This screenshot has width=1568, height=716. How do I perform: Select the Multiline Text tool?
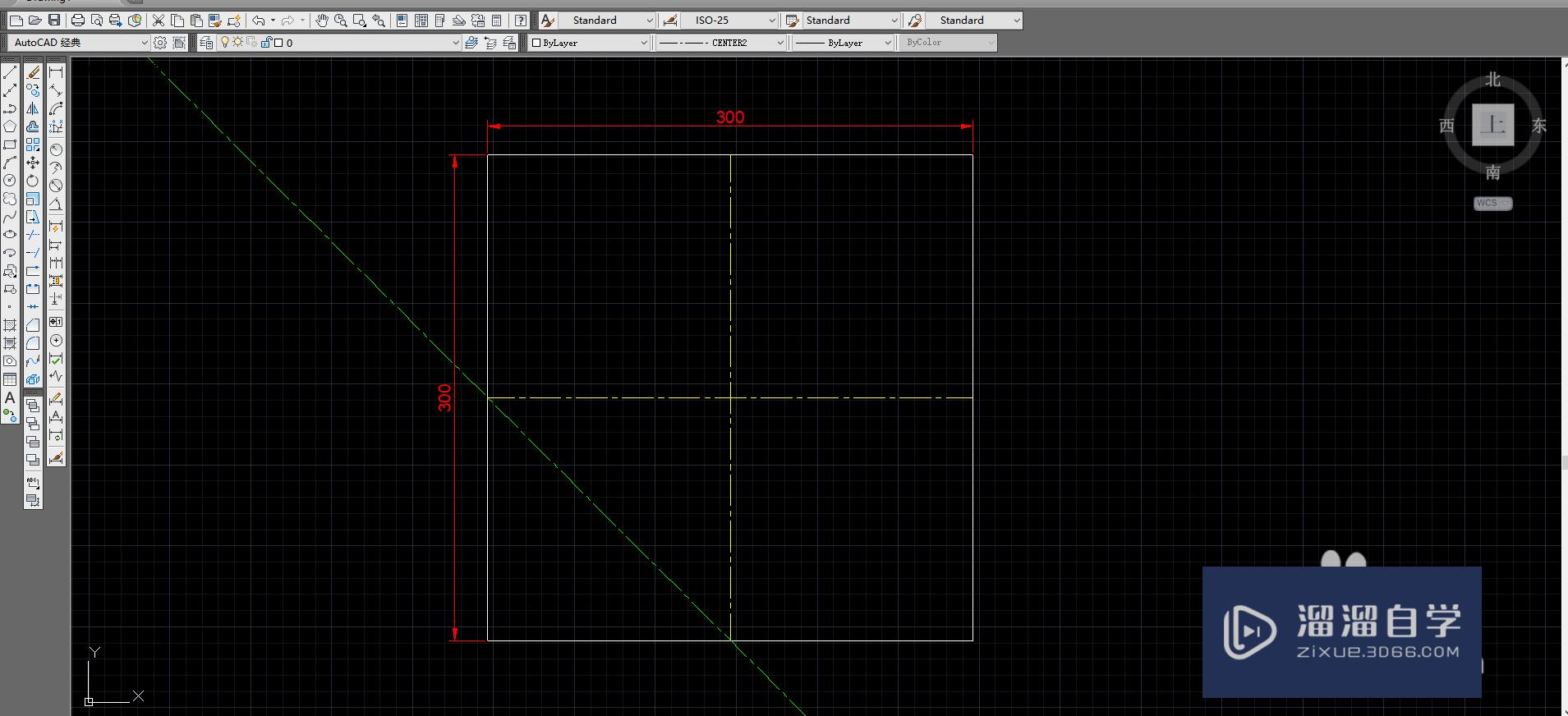click(10, 397)
